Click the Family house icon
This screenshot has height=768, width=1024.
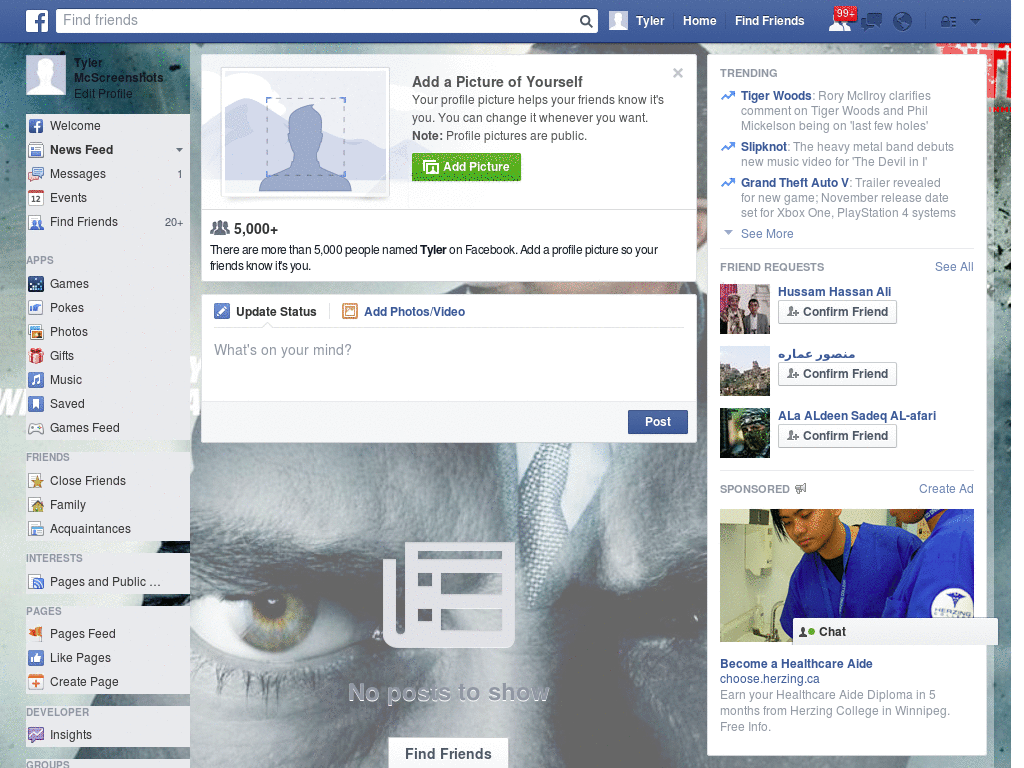(36, 505)
